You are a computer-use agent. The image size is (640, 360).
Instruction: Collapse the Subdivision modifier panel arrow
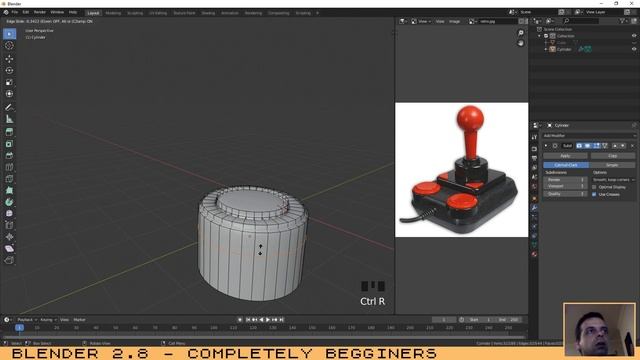coord(546,146)
